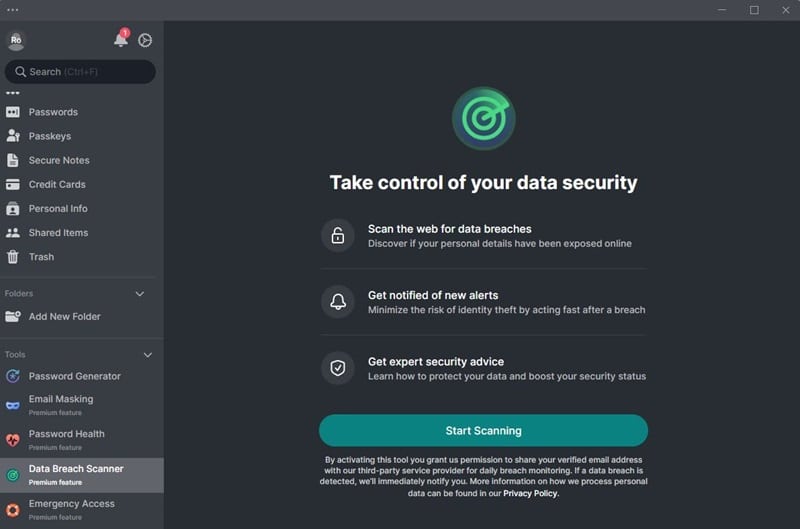
Task: Click the Email Masking mask icon
Action: pos(13,405)
